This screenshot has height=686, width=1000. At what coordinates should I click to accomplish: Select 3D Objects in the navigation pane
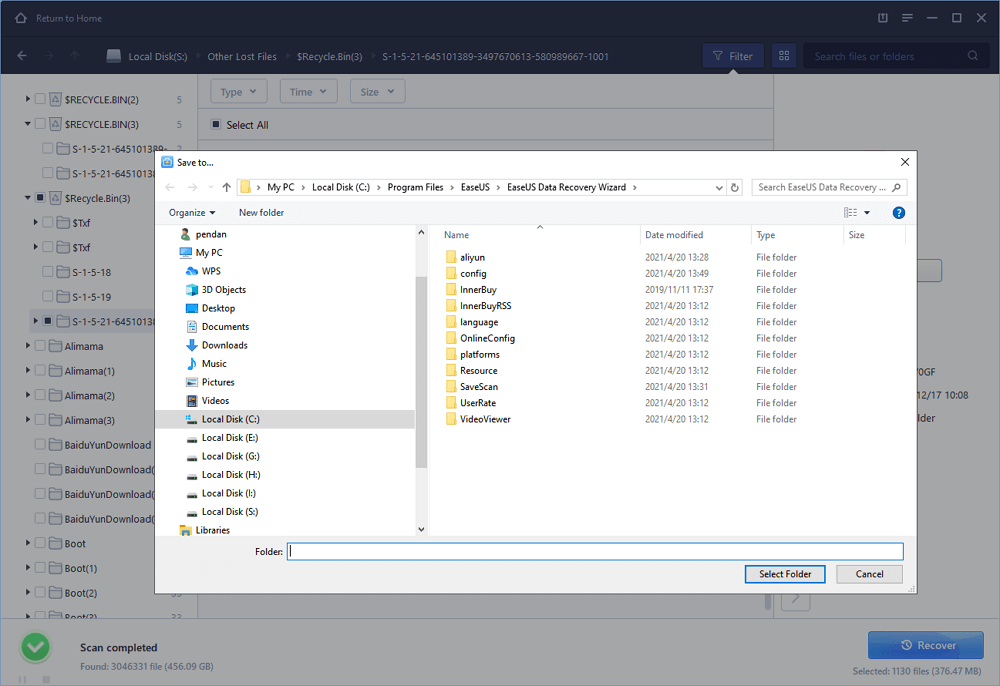coord(223,289)
